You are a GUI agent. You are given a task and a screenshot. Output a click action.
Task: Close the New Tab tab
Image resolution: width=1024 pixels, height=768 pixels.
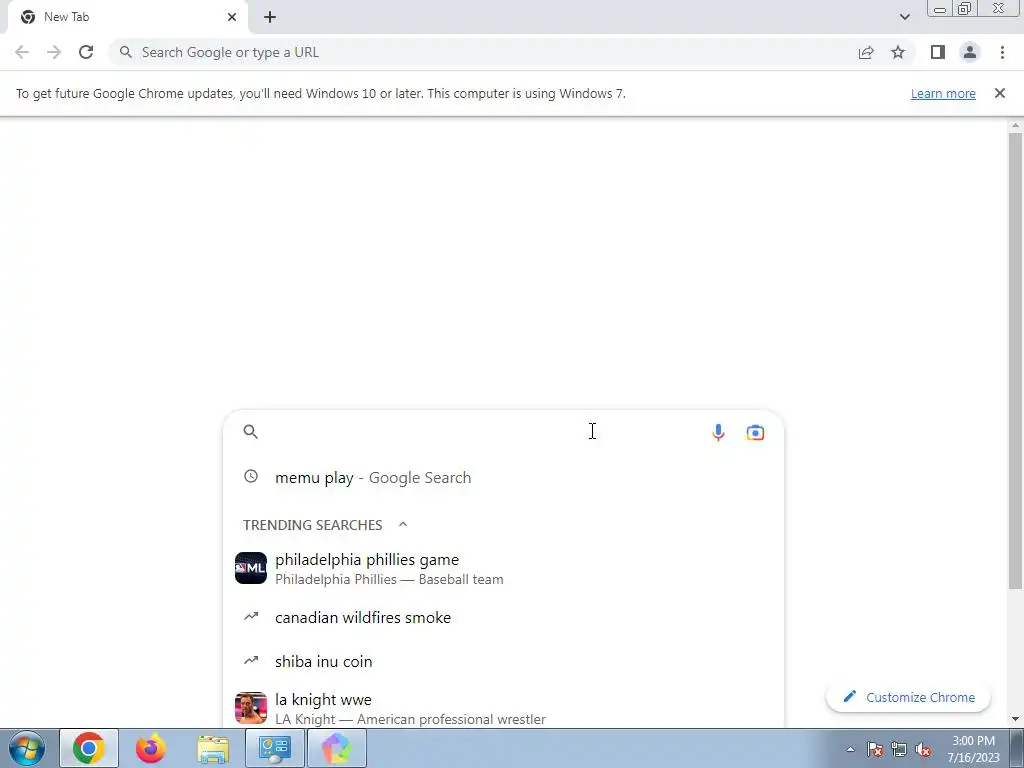click(x=232, y=17)
